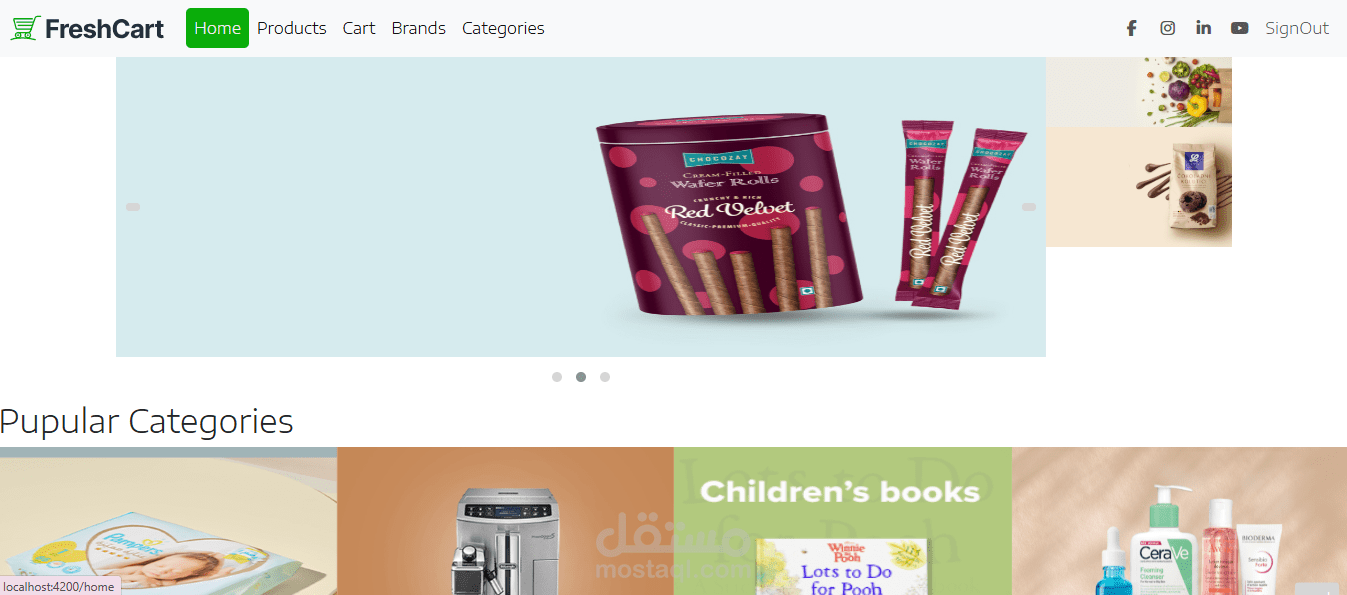
Task: Select the second carousel dot indicator
Action: [x=581, y=377]
